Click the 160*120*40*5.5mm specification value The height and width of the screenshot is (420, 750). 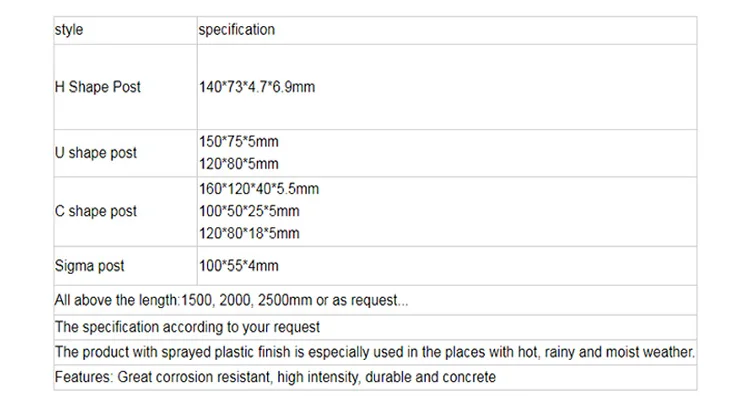(259, 189)
